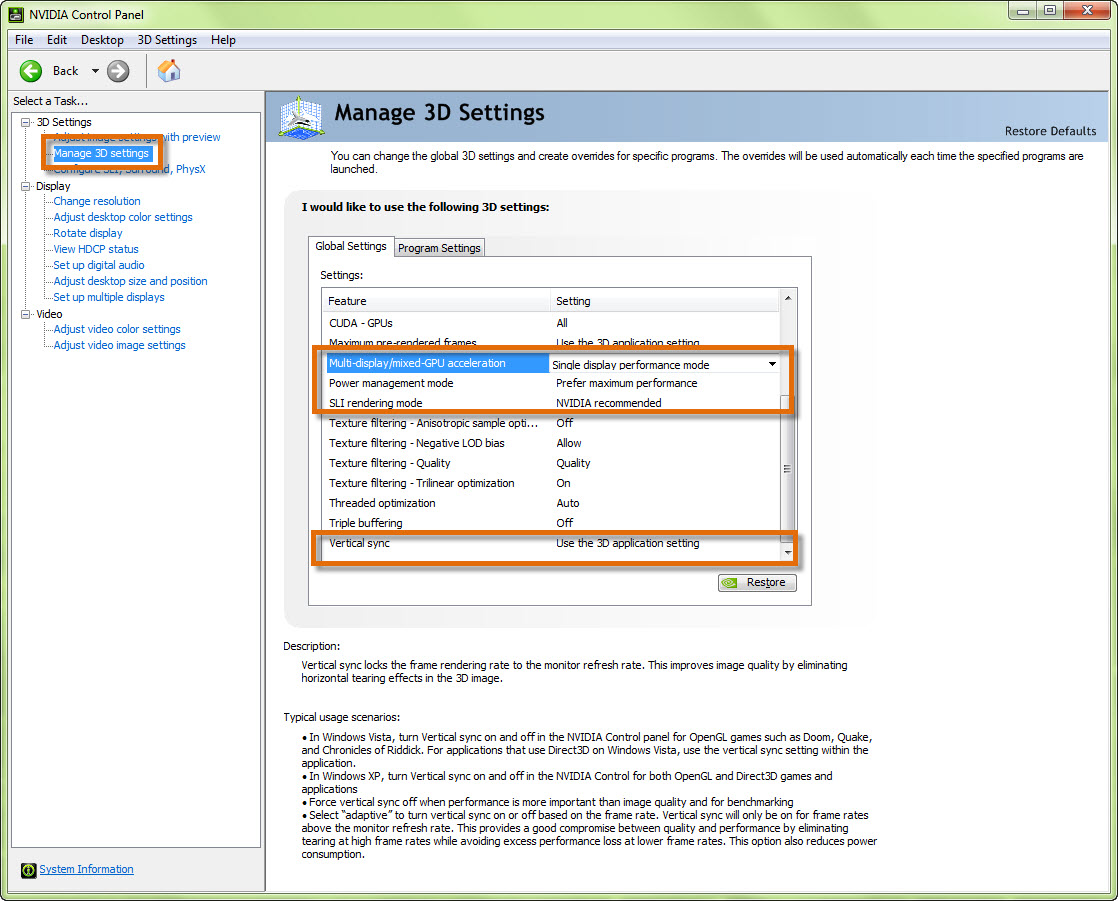Go to the Home page icon

[x=169, y=71]
